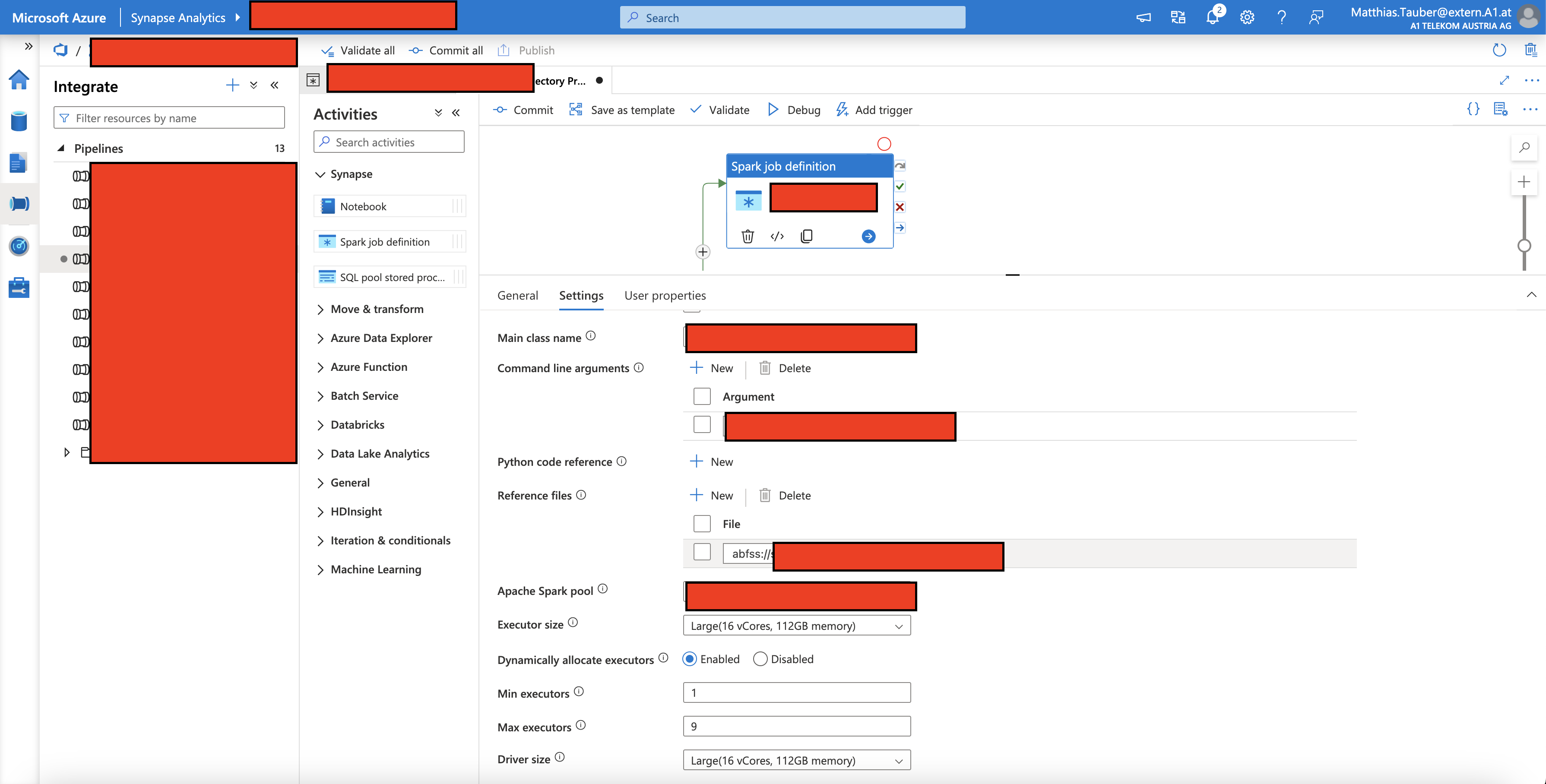
Task: Click the discard all trash icon
Action: click(1531, 50)
